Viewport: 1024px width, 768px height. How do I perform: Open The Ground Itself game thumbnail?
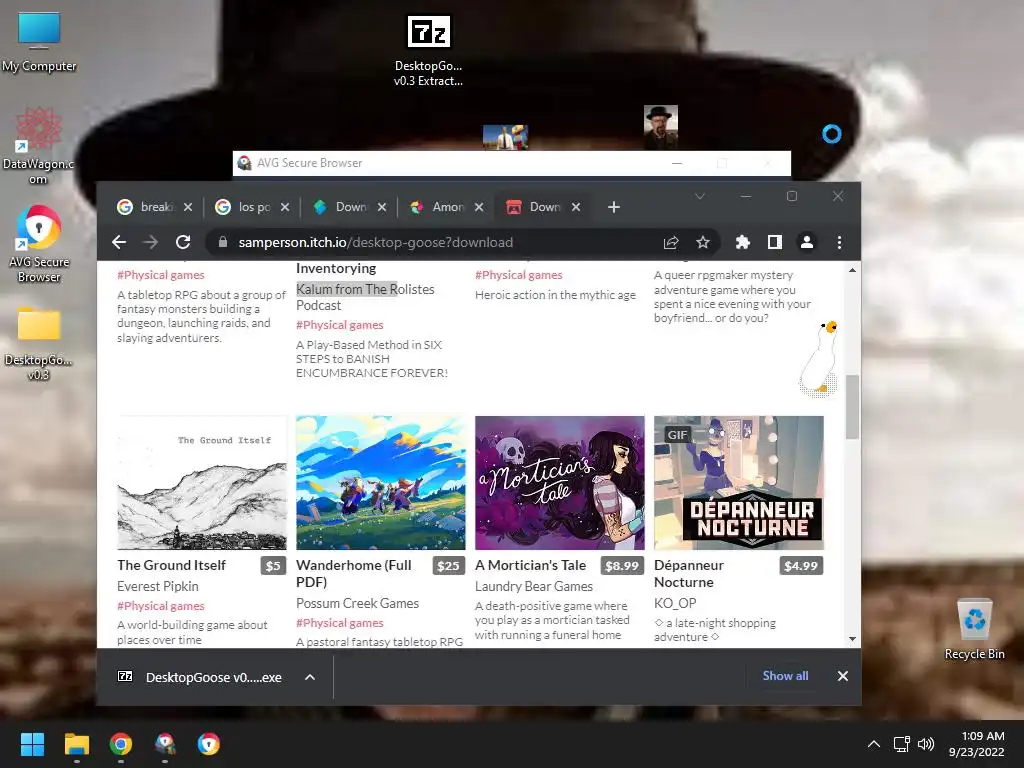[x=202, y=483]
